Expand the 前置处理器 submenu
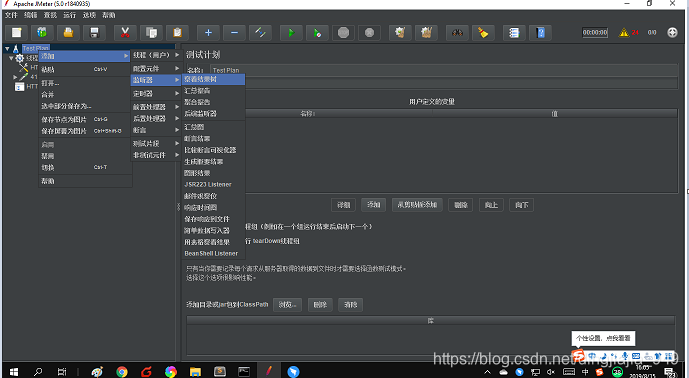The image size is (689, 378). [156, 107]
